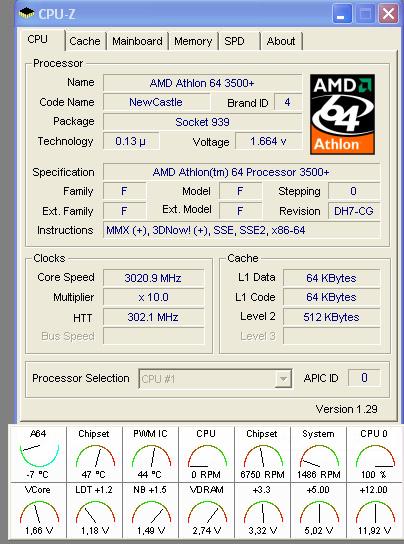Click the Package value Socket 939

click(202, 122)
